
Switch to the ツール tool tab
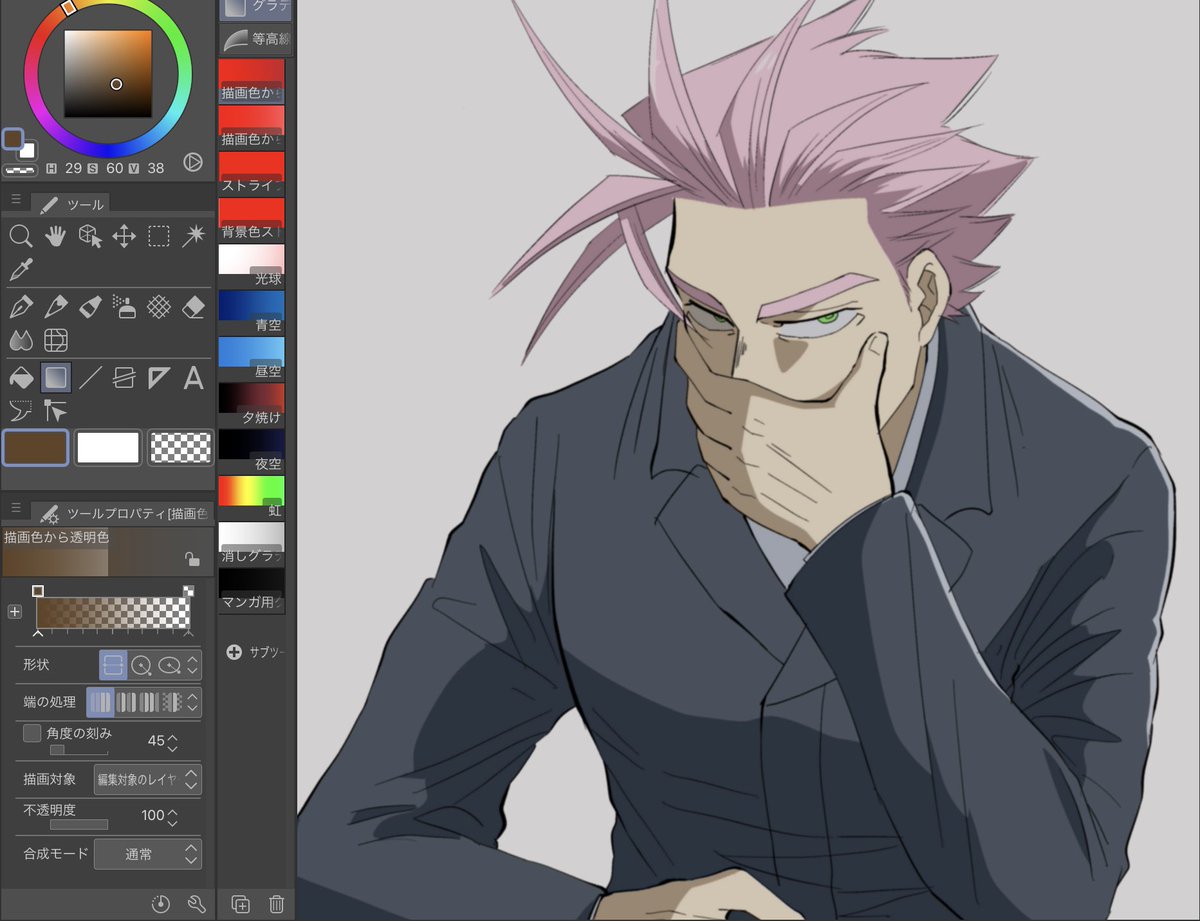(70, 204)
